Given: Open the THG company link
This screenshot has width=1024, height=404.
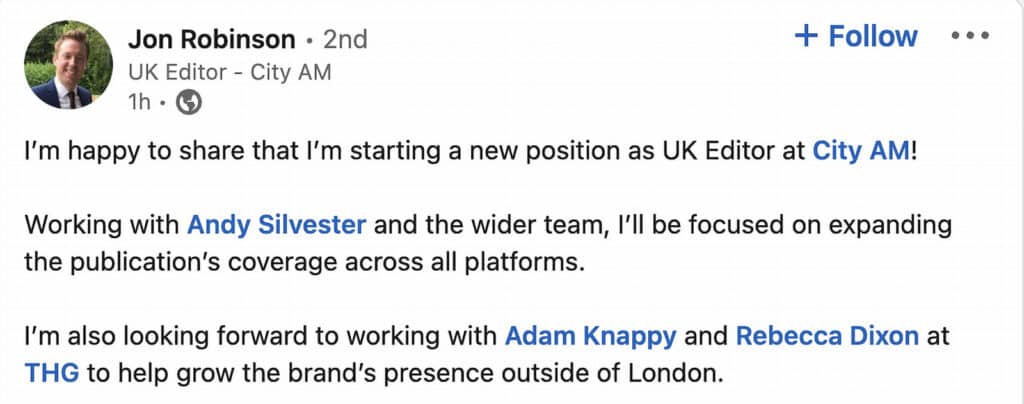Looking at the screenshot, I should [x=52, y=374].
